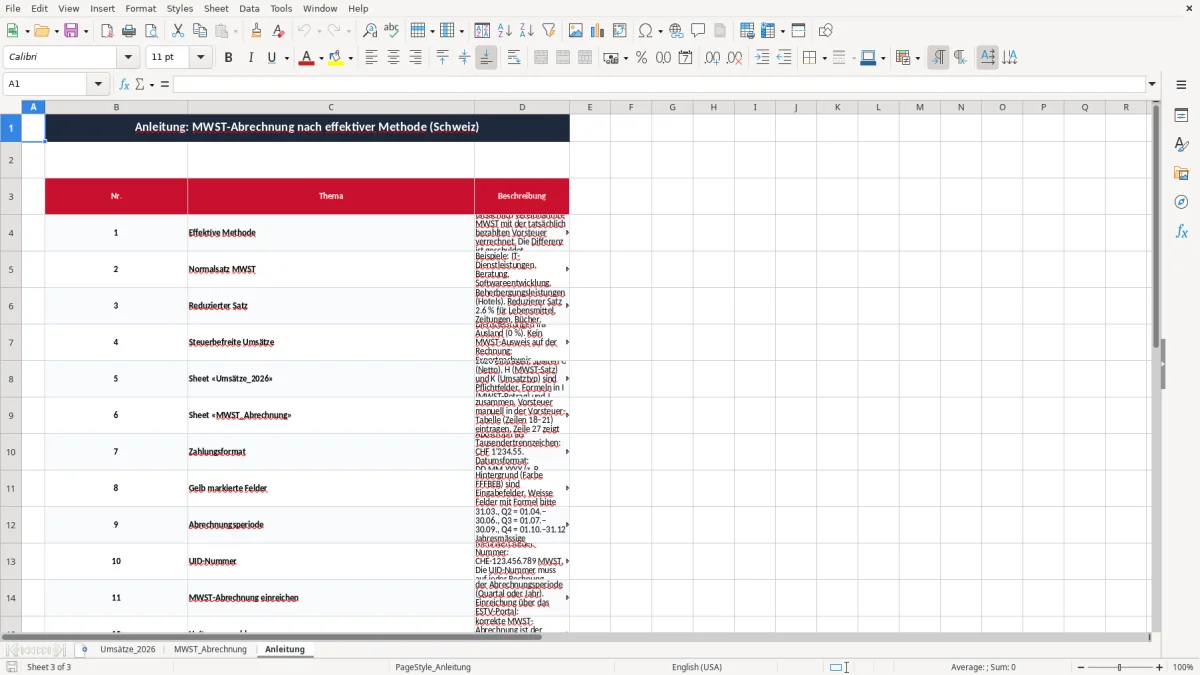The image size is (1200, 675).
Task: Toggle AutoFilter funnel icon
Action: pos(548,31)
